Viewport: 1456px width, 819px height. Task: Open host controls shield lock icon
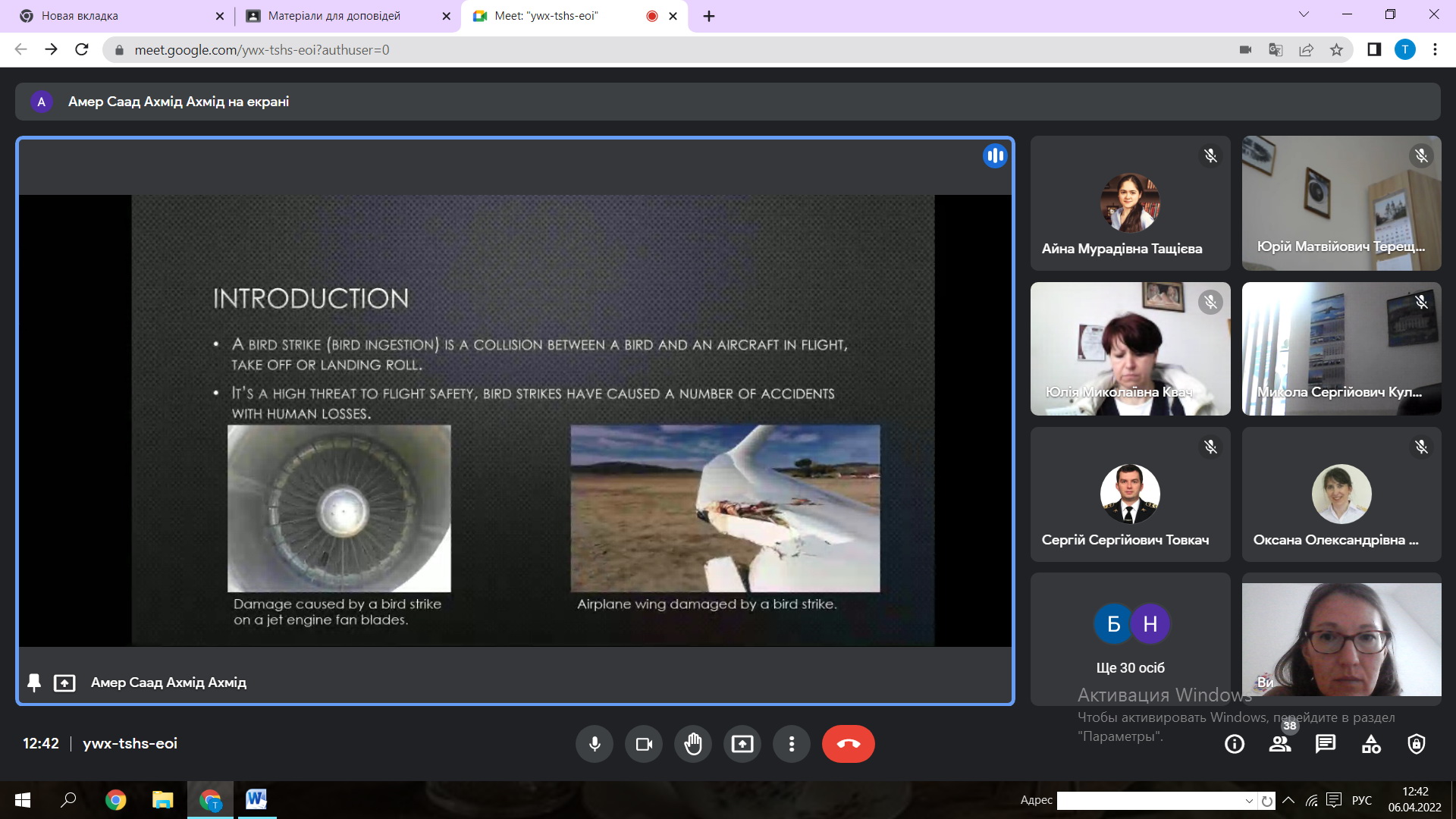[x=1417, y=744]
